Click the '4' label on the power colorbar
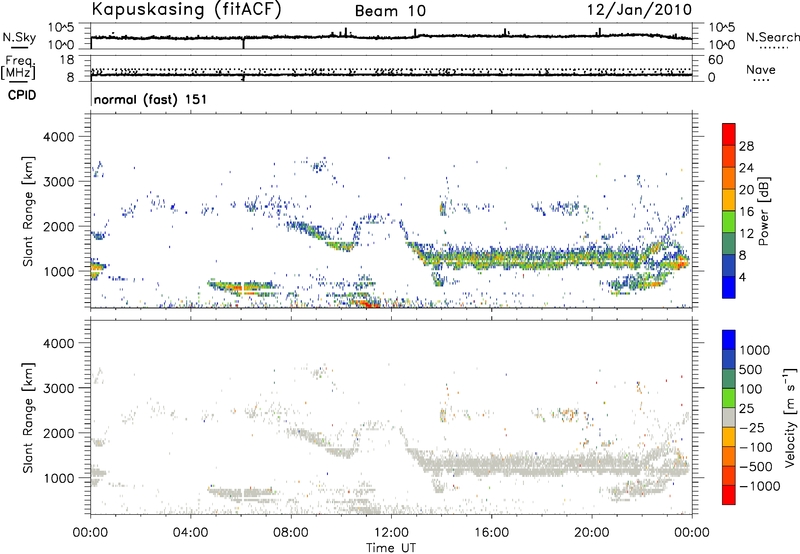Viewport: 800px width, 554px height. [742, 277]
